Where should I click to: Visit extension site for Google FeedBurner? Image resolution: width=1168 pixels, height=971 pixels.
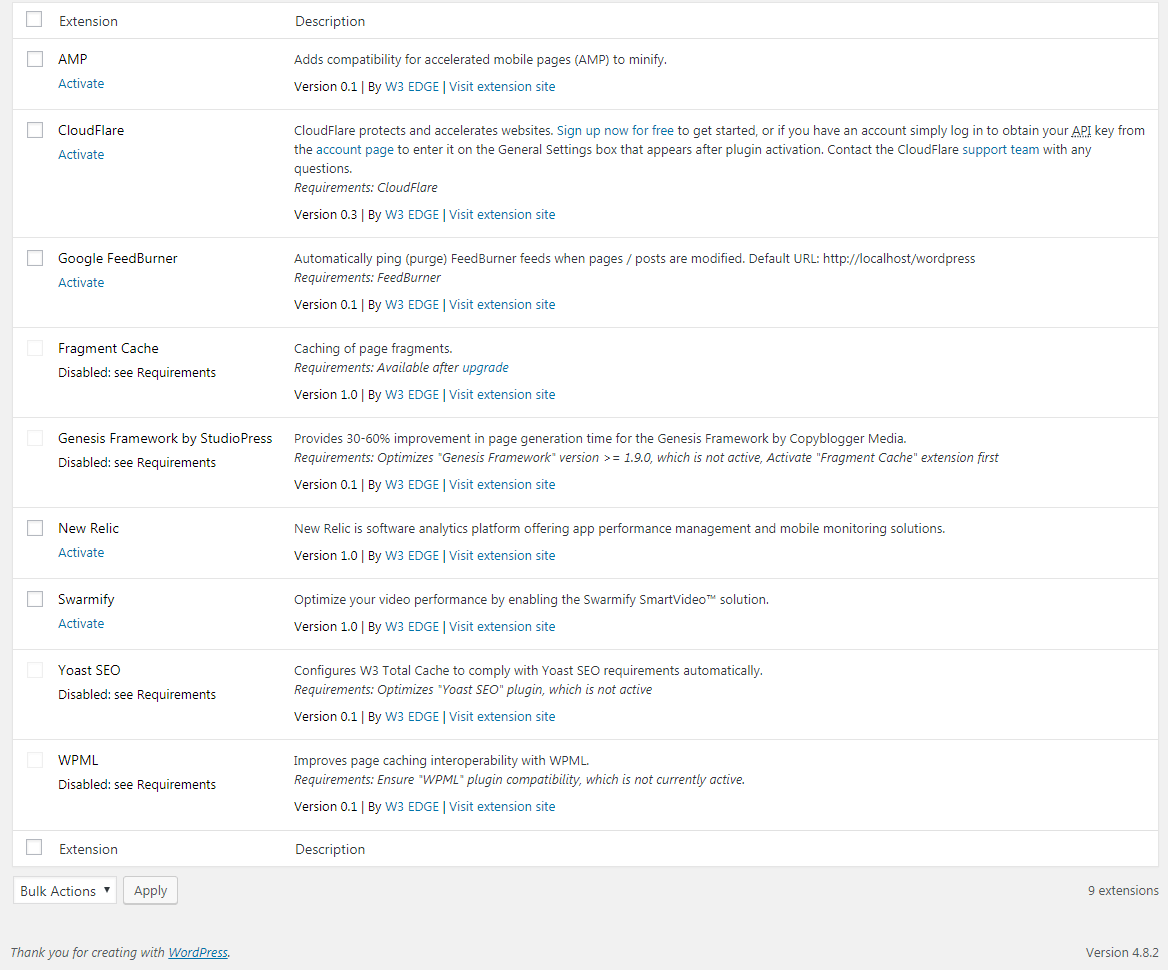pos(502,305)
